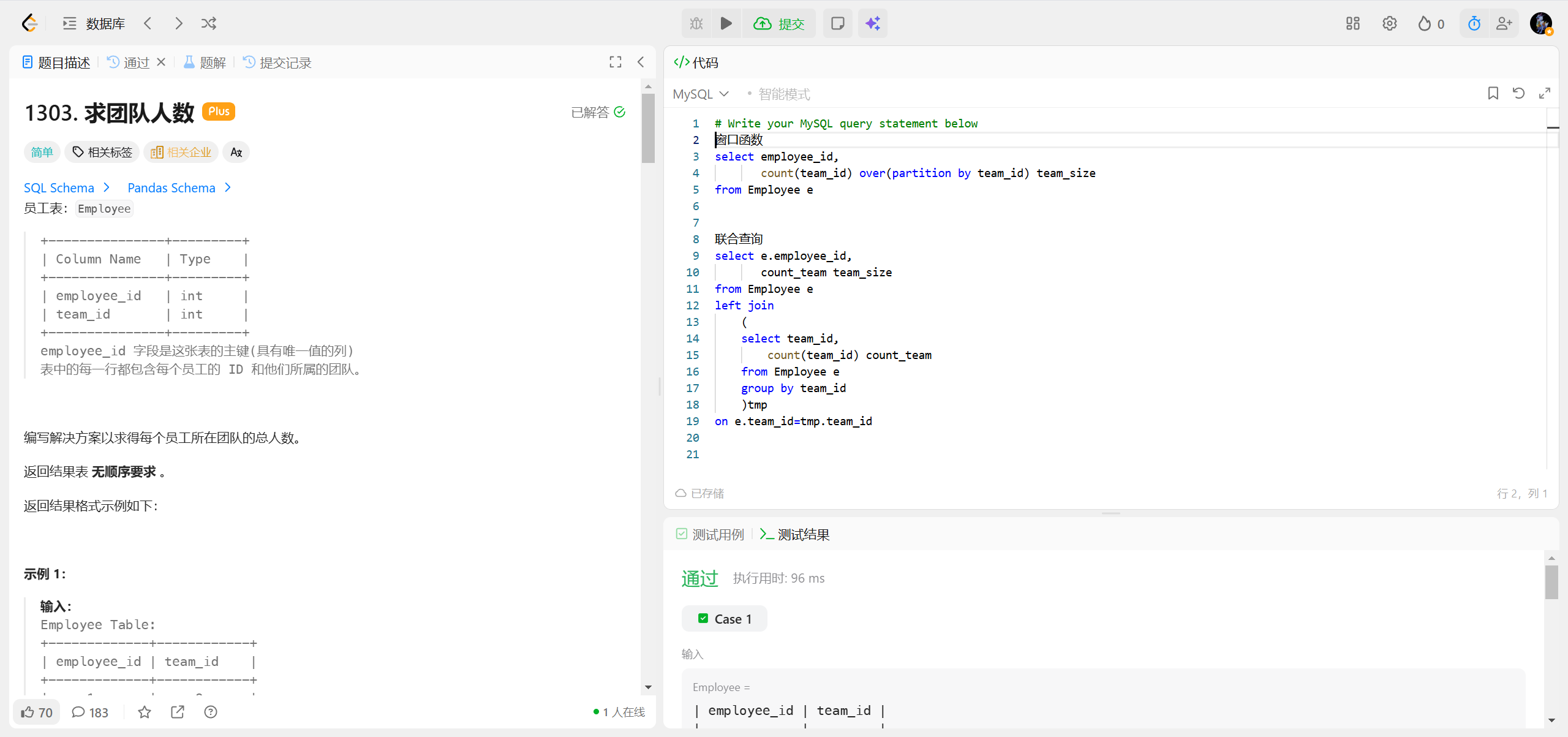The width and height of the screenshot is (1568, 737).
Task: Expand the SQL Schema section
Action: pyautogui.click(x=66, y=187)
